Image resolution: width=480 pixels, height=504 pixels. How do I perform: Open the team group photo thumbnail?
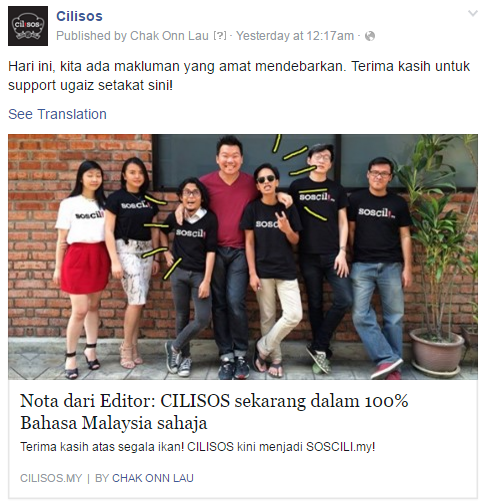click(x=243, y=257)
